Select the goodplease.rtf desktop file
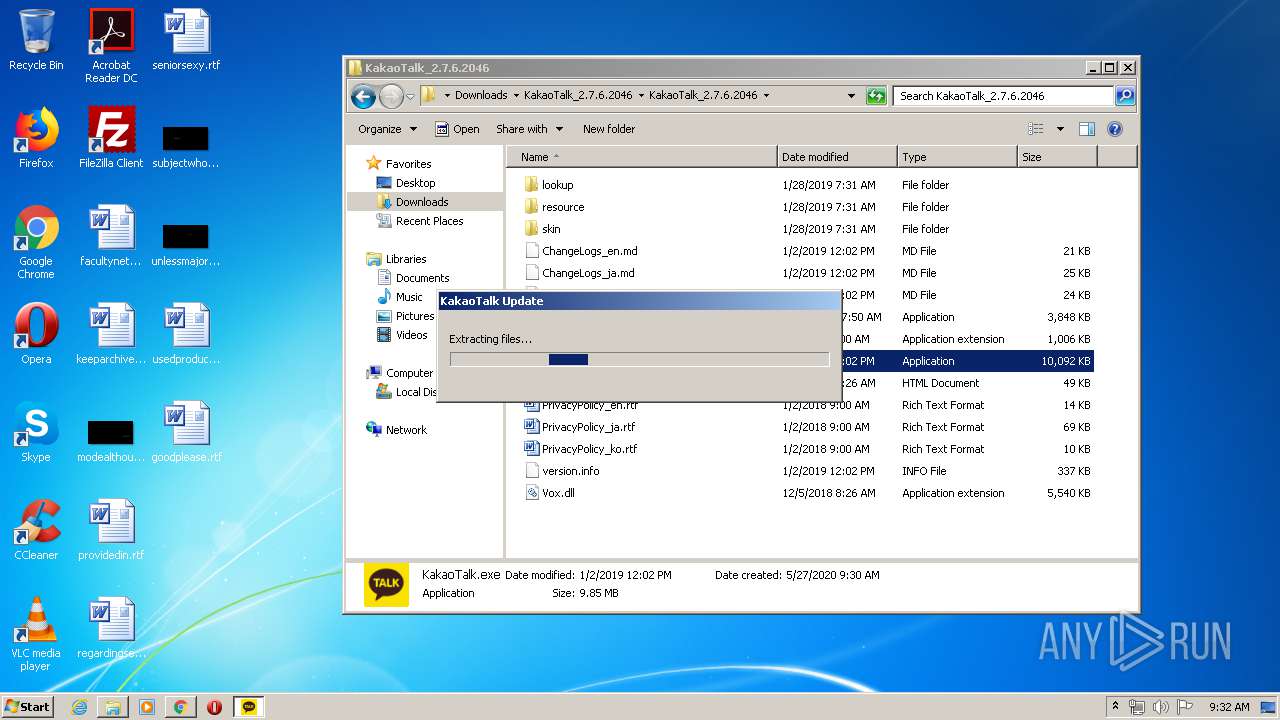The height and width of the screenshot is (720, 1280). [186, 432]
